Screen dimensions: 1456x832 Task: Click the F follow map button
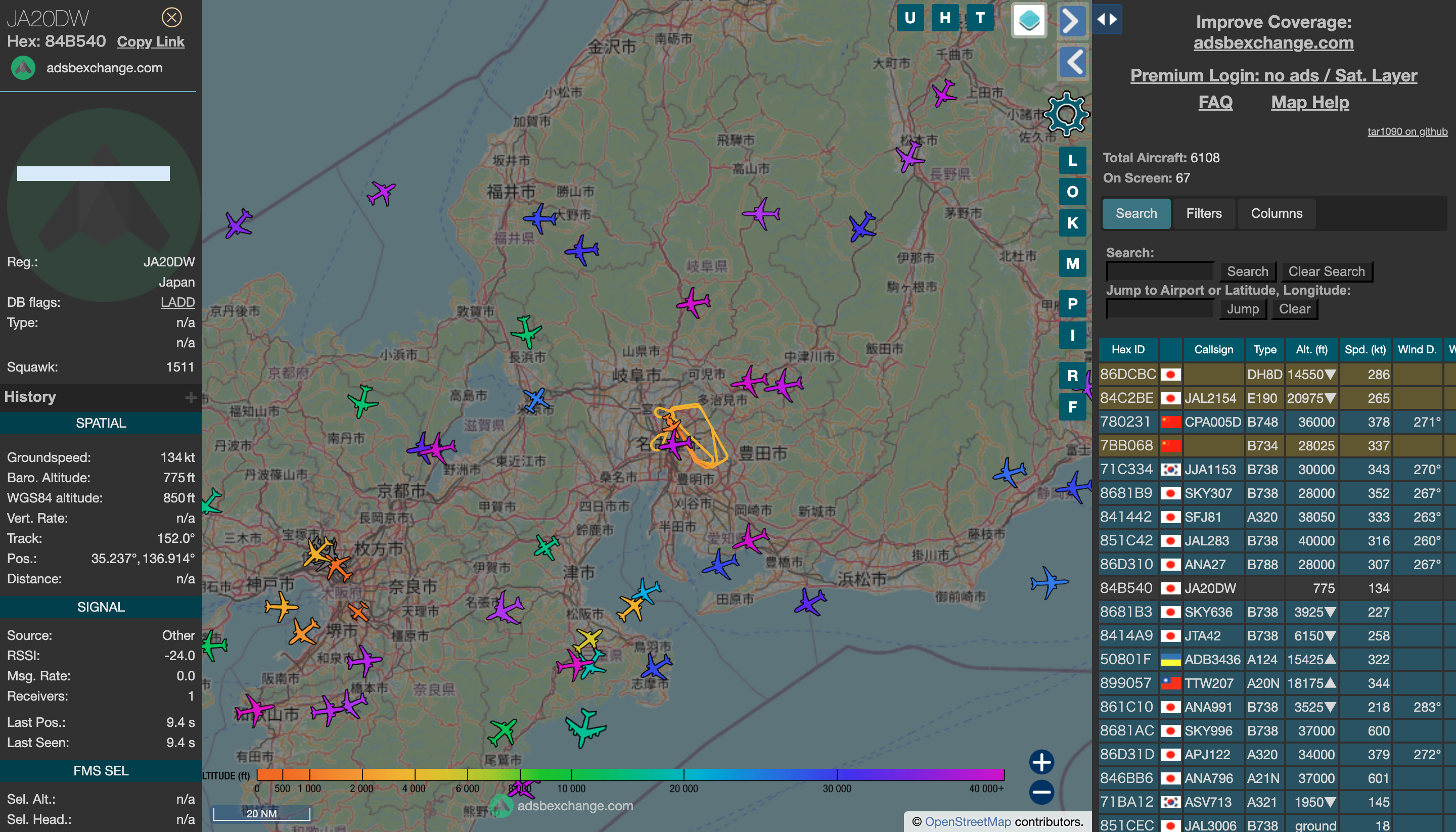coord(1073,407)
